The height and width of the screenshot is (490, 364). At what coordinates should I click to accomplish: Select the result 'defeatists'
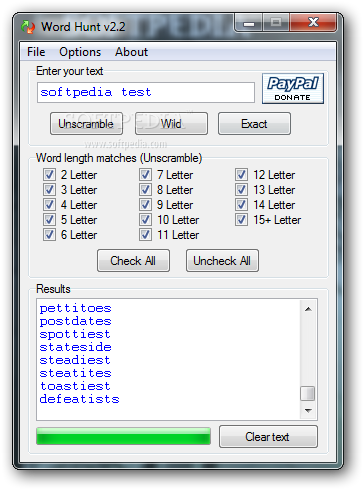[x=79, y=400]
